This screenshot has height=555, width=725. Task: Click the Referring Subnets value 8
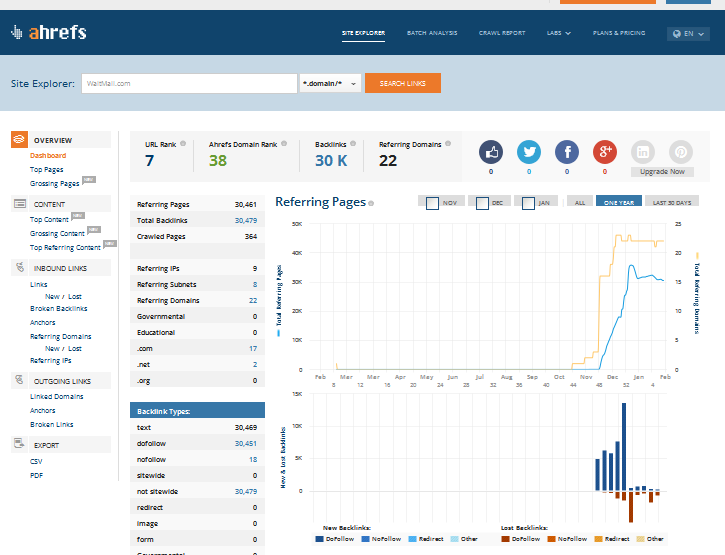[255, 284]
